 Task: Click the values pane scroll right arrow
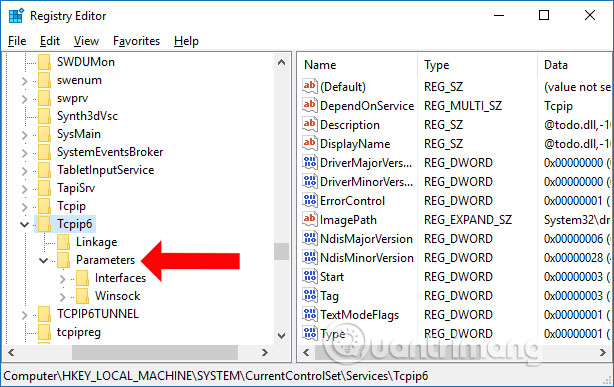pos(603,353)
